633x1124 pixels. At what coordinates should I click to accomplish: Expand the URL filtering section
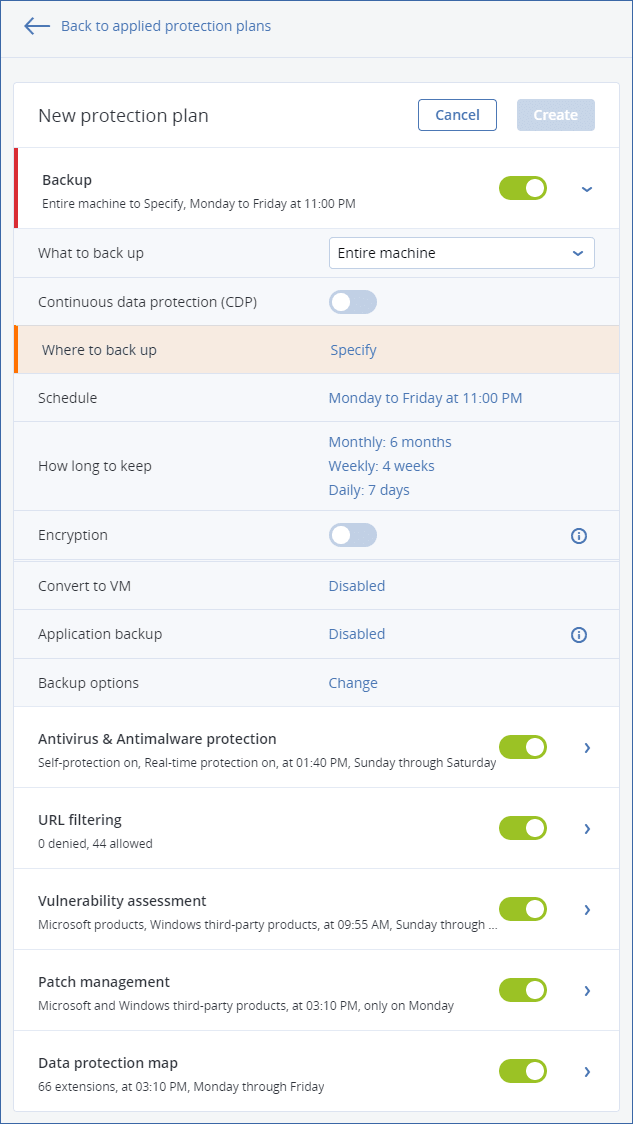587,828
